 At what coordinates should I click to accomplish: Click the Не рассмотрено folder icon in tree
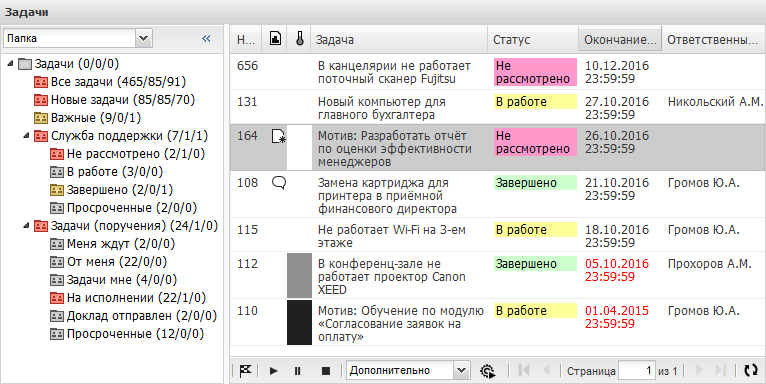pos(57,154)
